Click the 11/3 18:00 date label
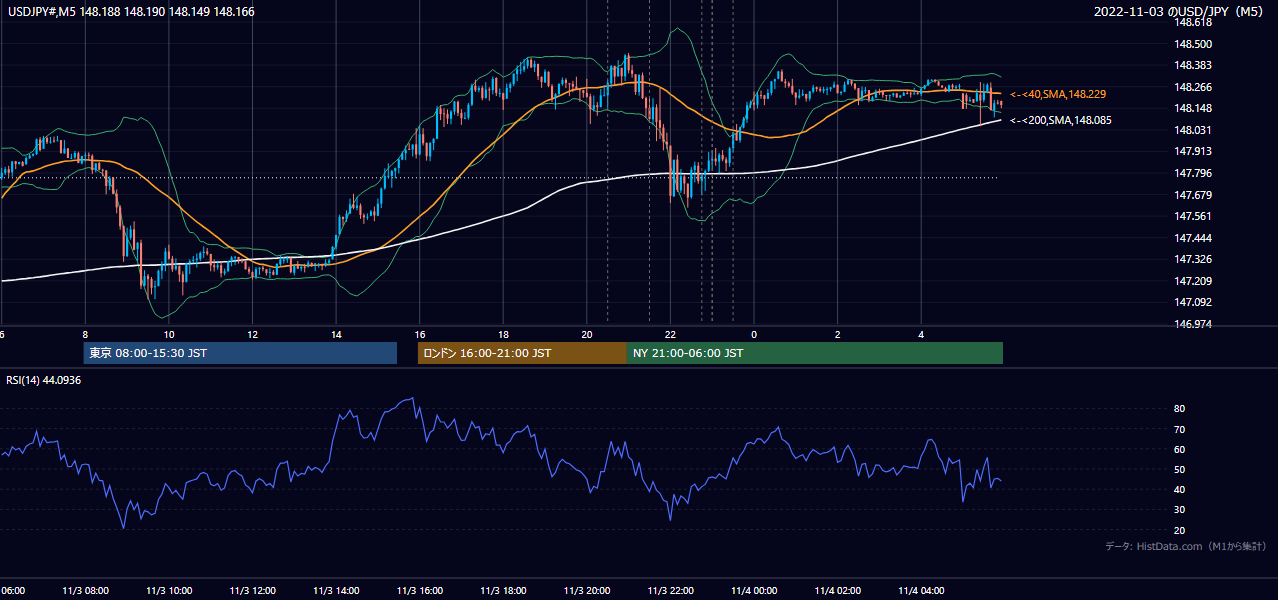The height and width of the screenshot is (600, 1278). pos(503,591)
